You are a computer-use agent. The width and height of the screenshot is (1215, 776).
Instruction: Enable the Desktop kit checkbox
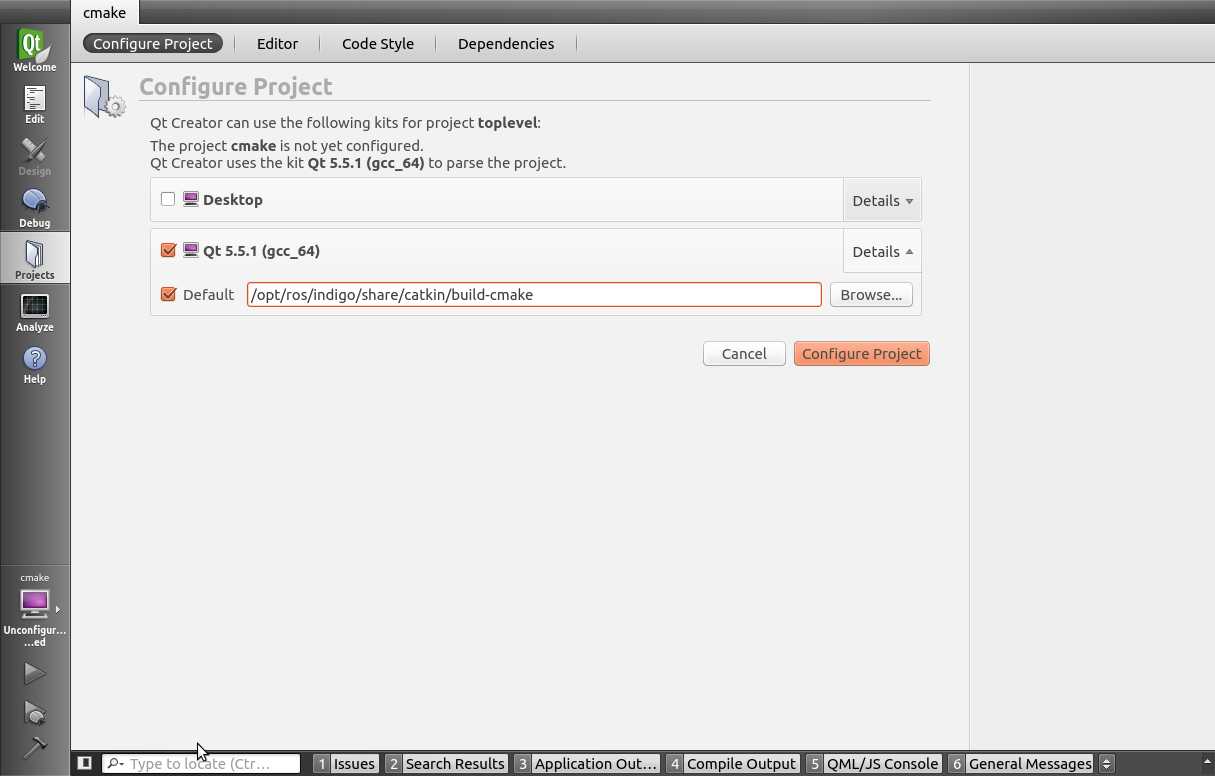[x=168, y=199]
